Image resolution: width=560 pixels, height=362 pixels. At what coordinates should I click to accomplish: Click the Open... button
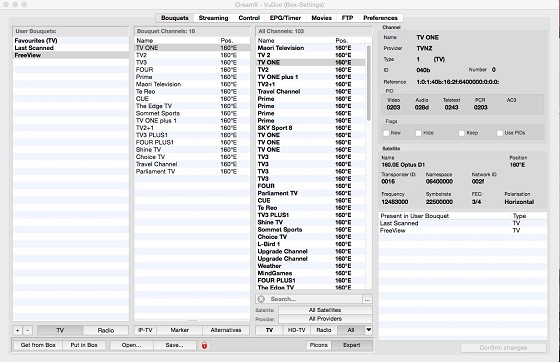coord(131,345)
